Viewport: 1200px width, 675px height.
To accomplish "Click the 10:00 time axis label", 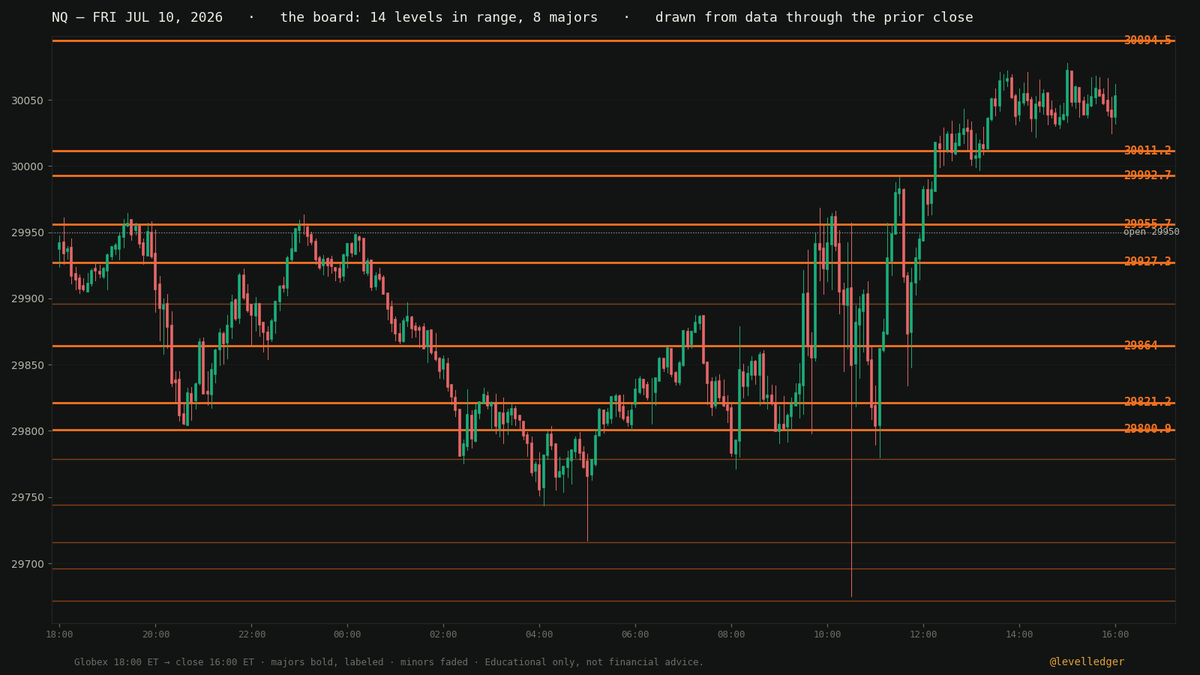I will point(827,634).
